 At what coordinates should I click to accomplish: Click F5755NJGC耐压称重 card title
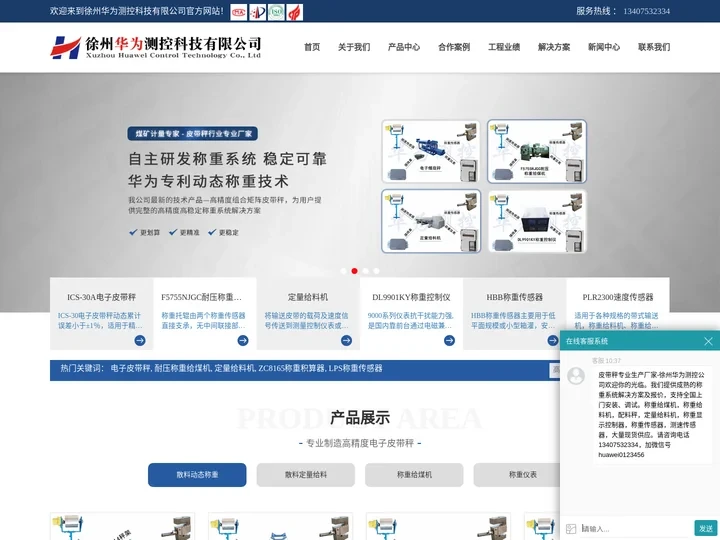(x=201, y=297)
